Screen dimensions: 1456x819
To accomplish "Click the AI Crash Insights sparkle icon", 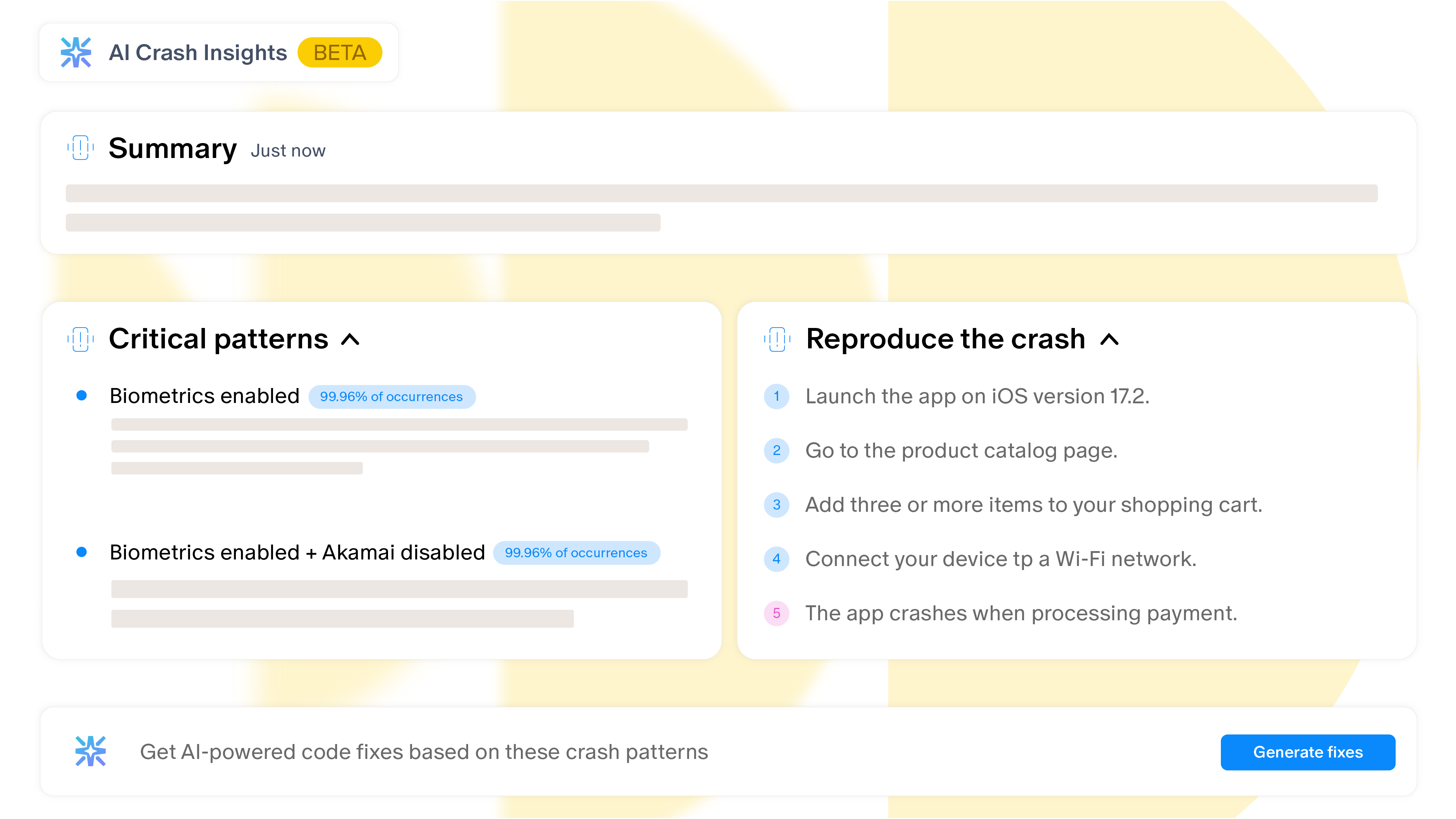I will (76, 52).
